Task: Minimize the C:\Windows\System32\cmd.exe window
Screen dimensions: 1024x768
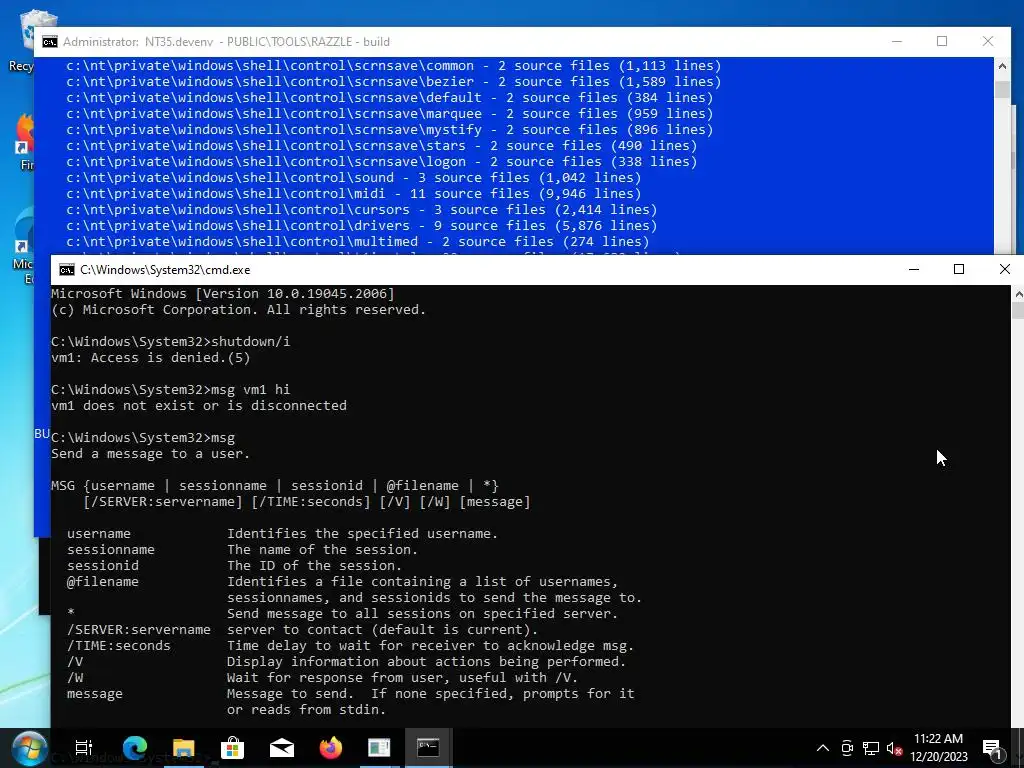Action: 914,269
